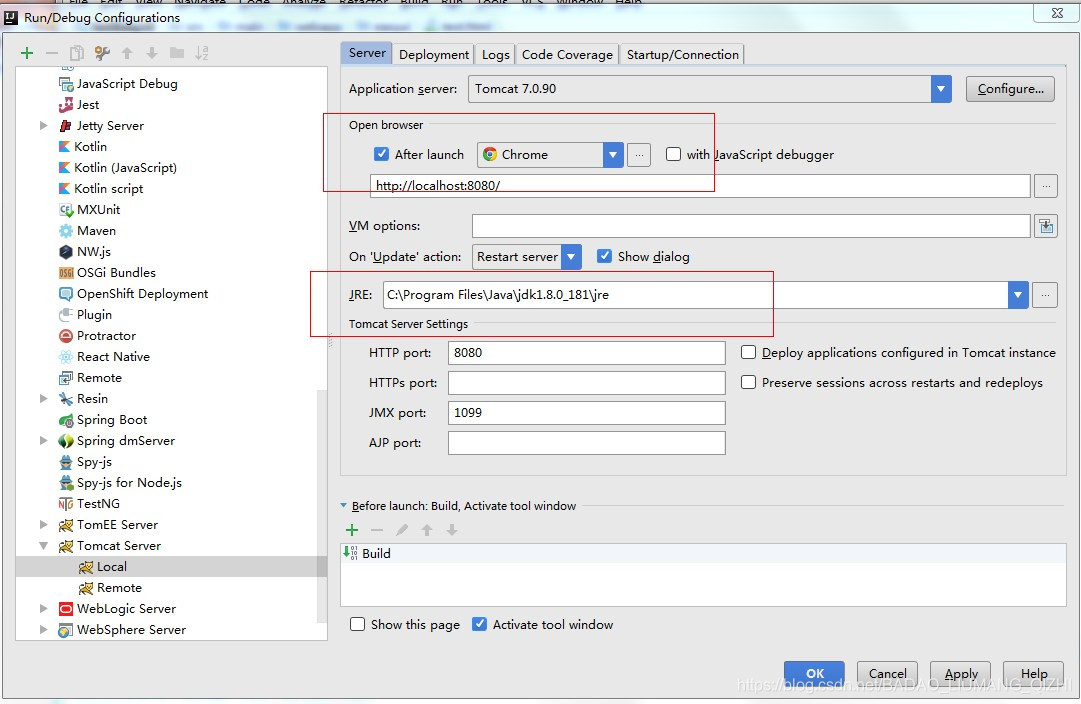
Task: Open edit defaults wrench icon
Action: [x=102, y=53]
